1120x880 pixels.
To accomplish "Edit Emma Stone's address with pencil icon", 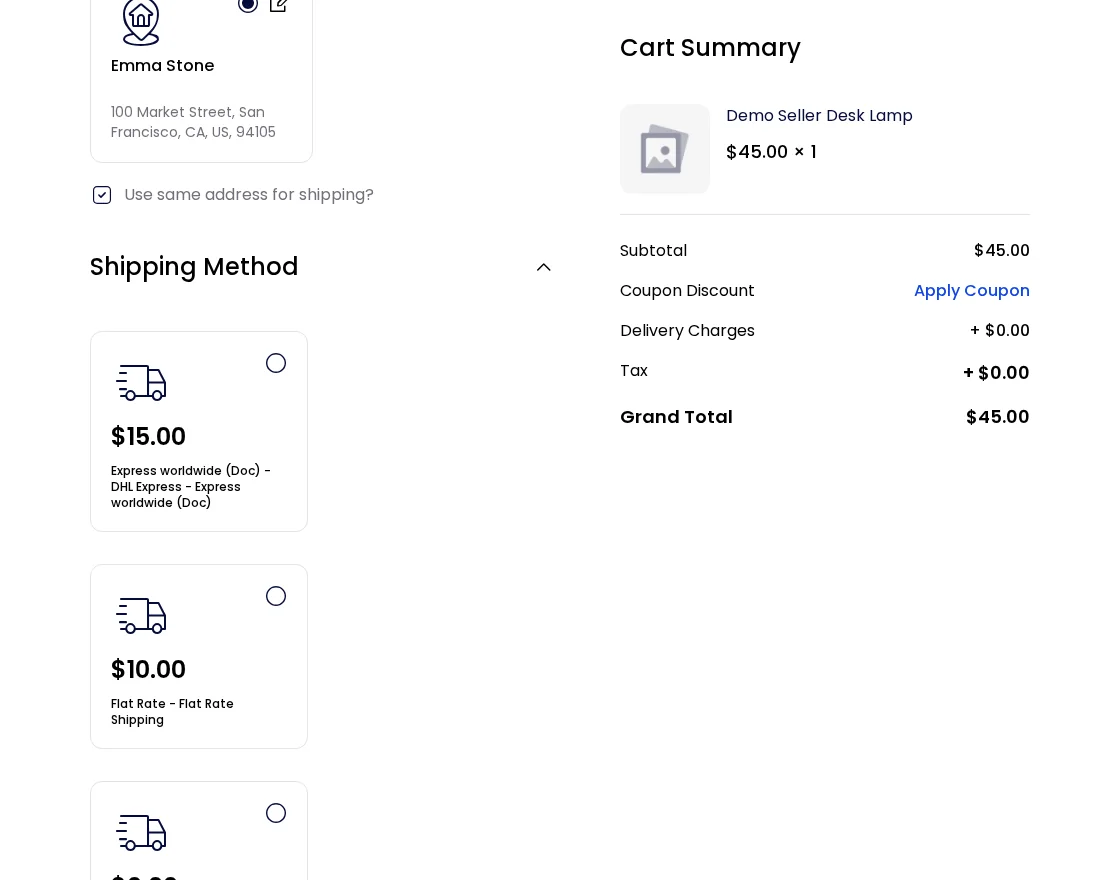I will [279, 5].
